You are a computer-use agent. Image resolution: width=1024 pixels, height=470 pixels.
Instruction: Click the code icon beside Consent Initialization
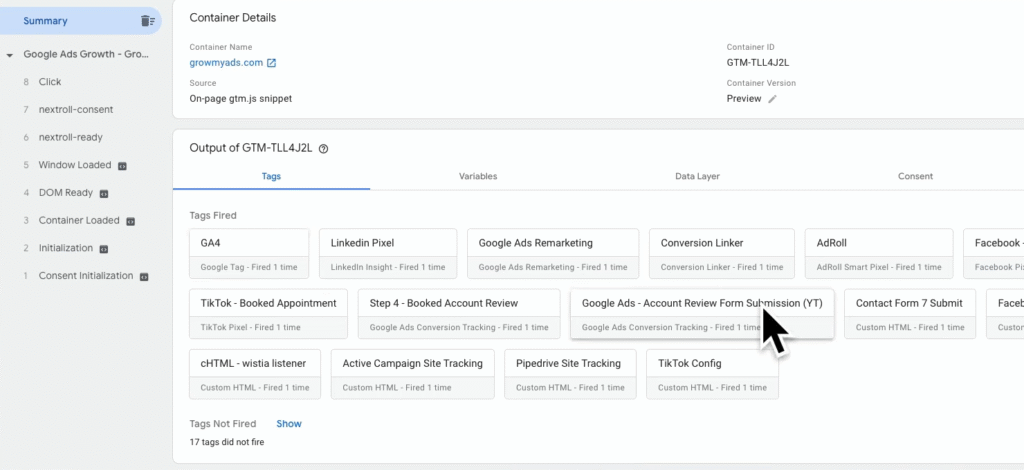click(x=144, y=276)
